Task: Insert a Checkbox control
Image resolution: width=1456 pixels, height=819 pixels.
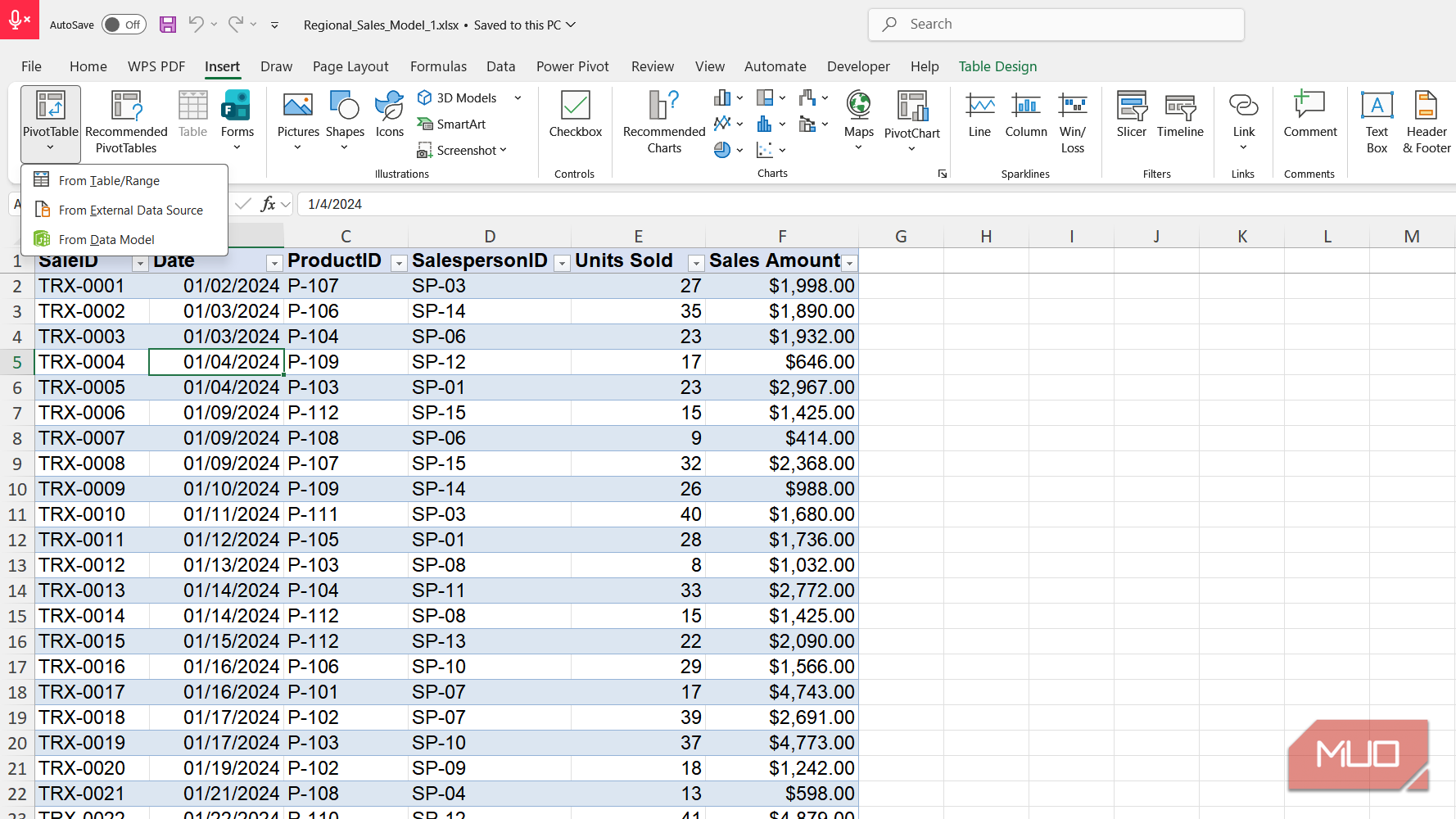Action: tap(576, 115)
